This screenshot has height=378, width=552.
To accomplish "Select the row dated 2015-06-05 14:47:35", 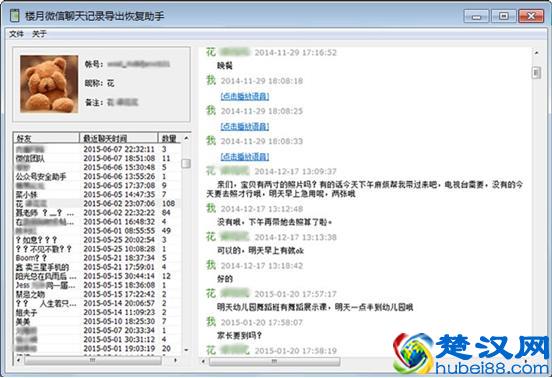I will click(98, 194).
